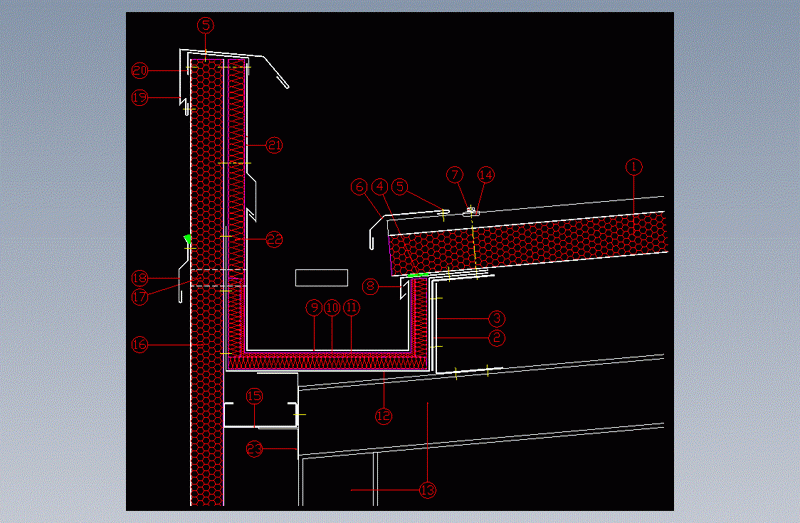Select callout bubble number 18
The width and height of the screenshot is (800, 523).
click(140, 278)
